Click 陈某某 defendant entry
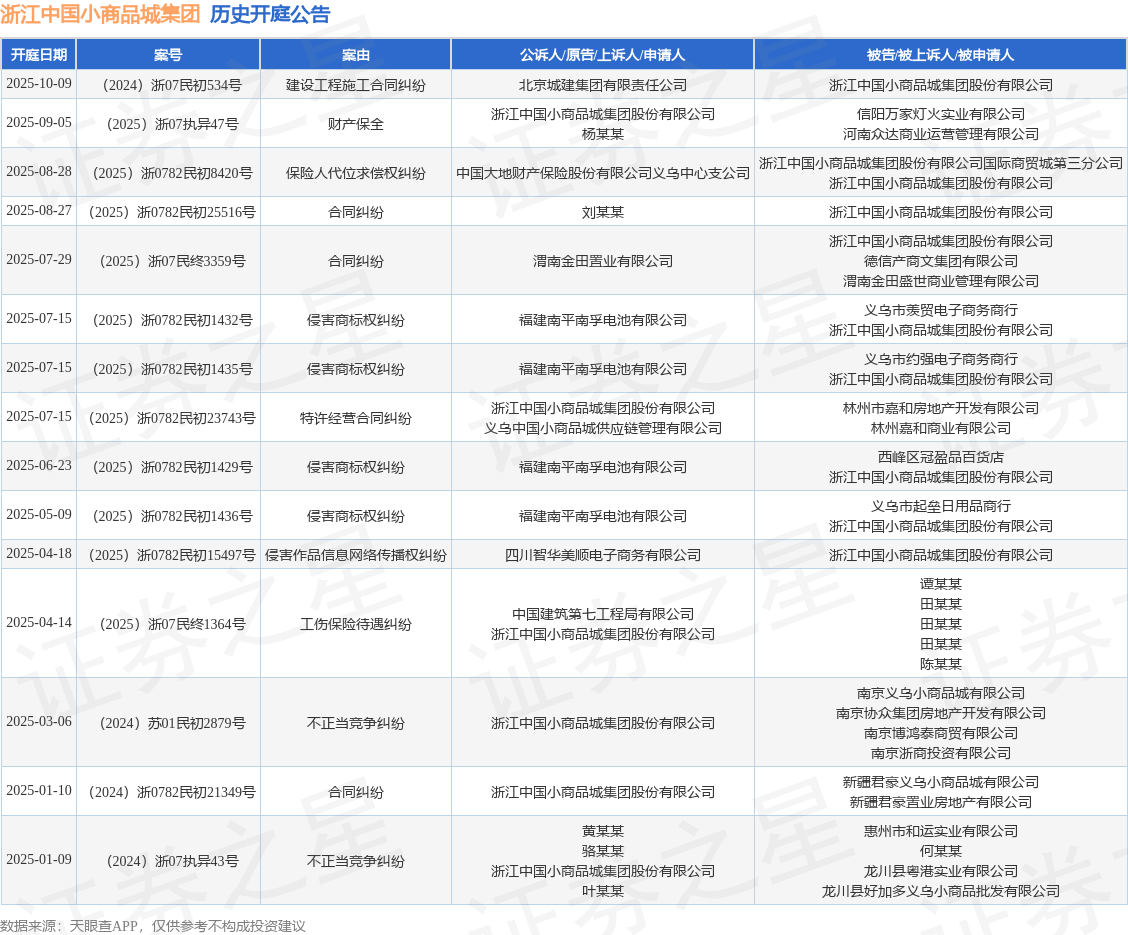Image resolution: width=1128 pixels, height=935 pixels. point(940,664)
